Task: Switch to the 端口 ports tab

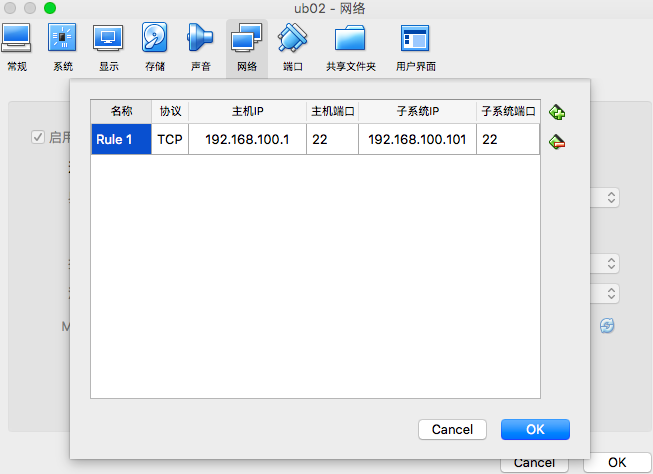Action: [x=293, y=47]
